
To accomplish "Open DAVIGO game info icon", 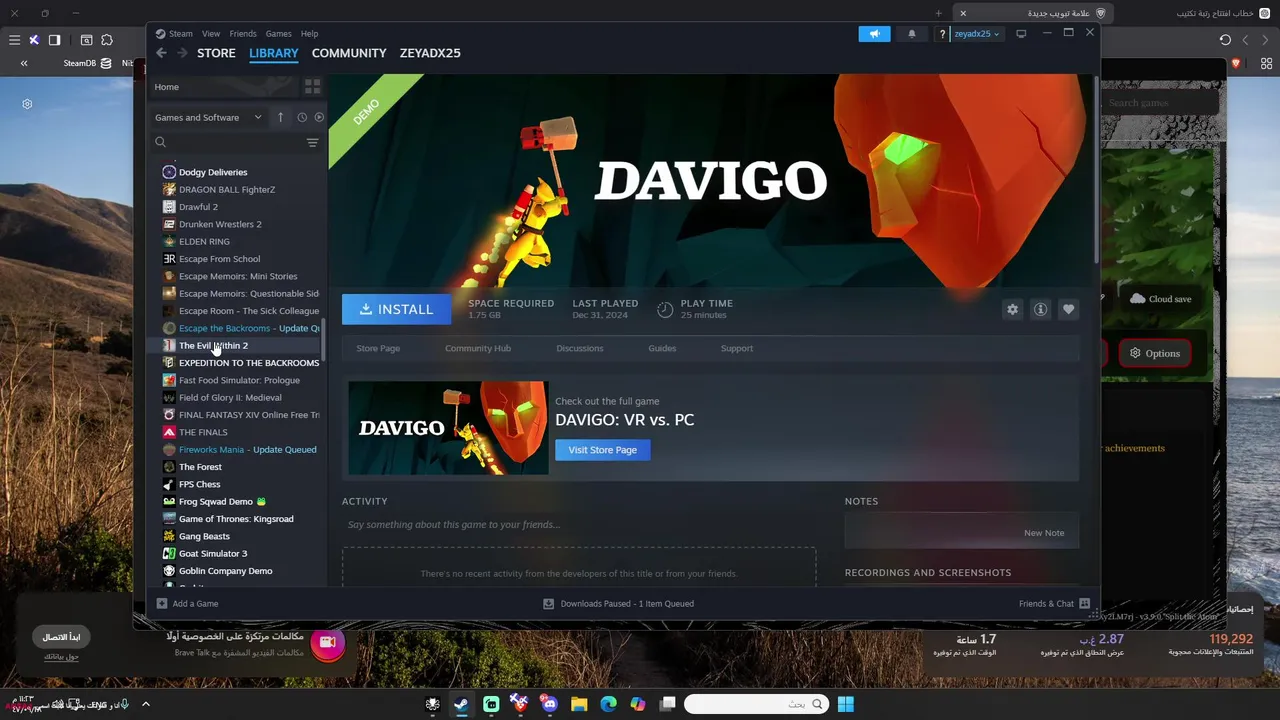I will [x=1040, y=310].
